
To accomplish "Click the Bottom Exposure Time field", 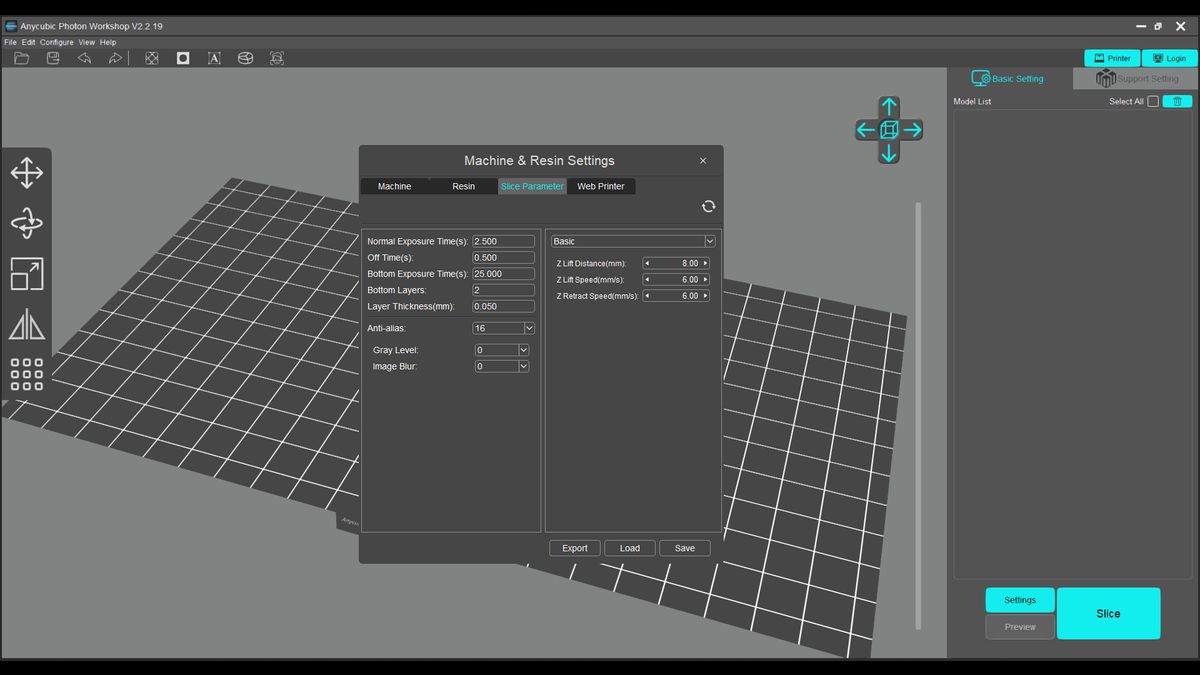I will click(x=503, y=274).
